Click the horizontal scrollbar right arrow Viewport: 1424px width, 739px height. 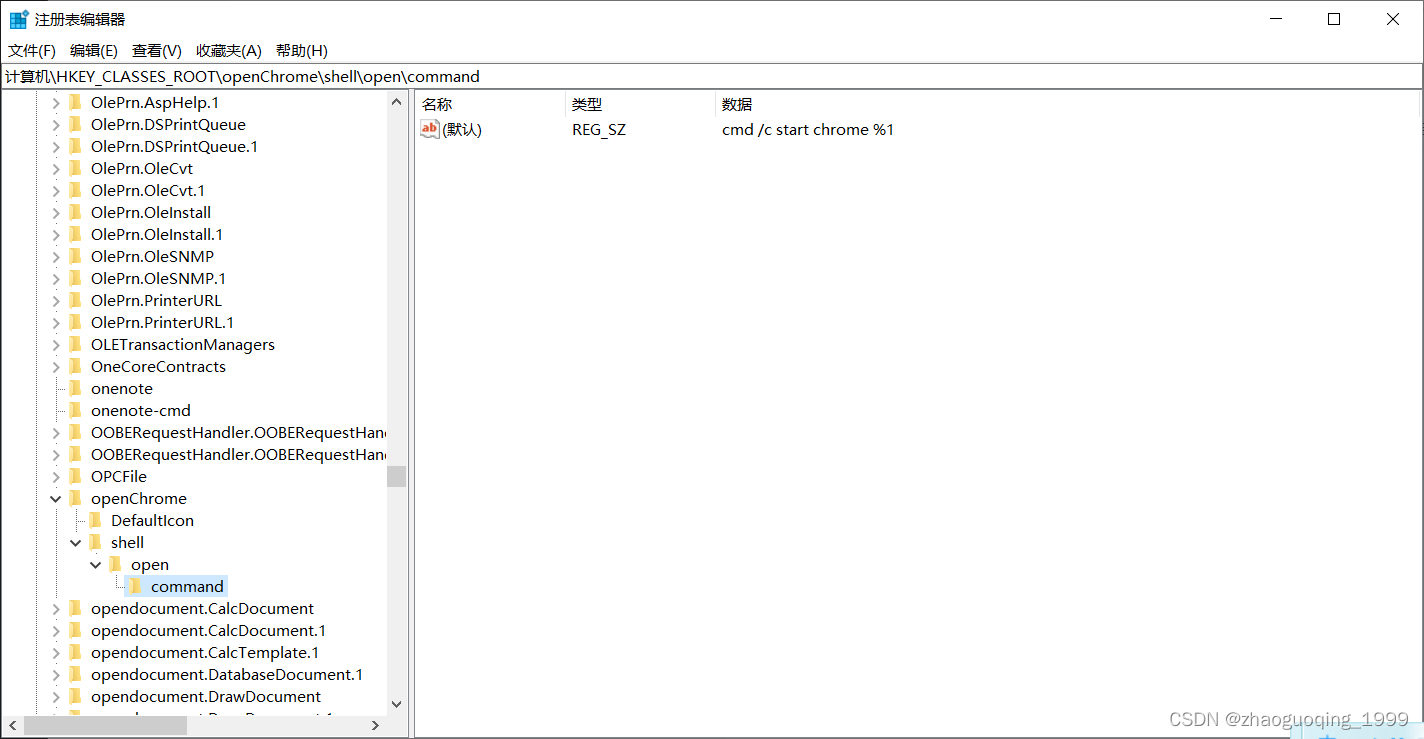tap(376, 725)
